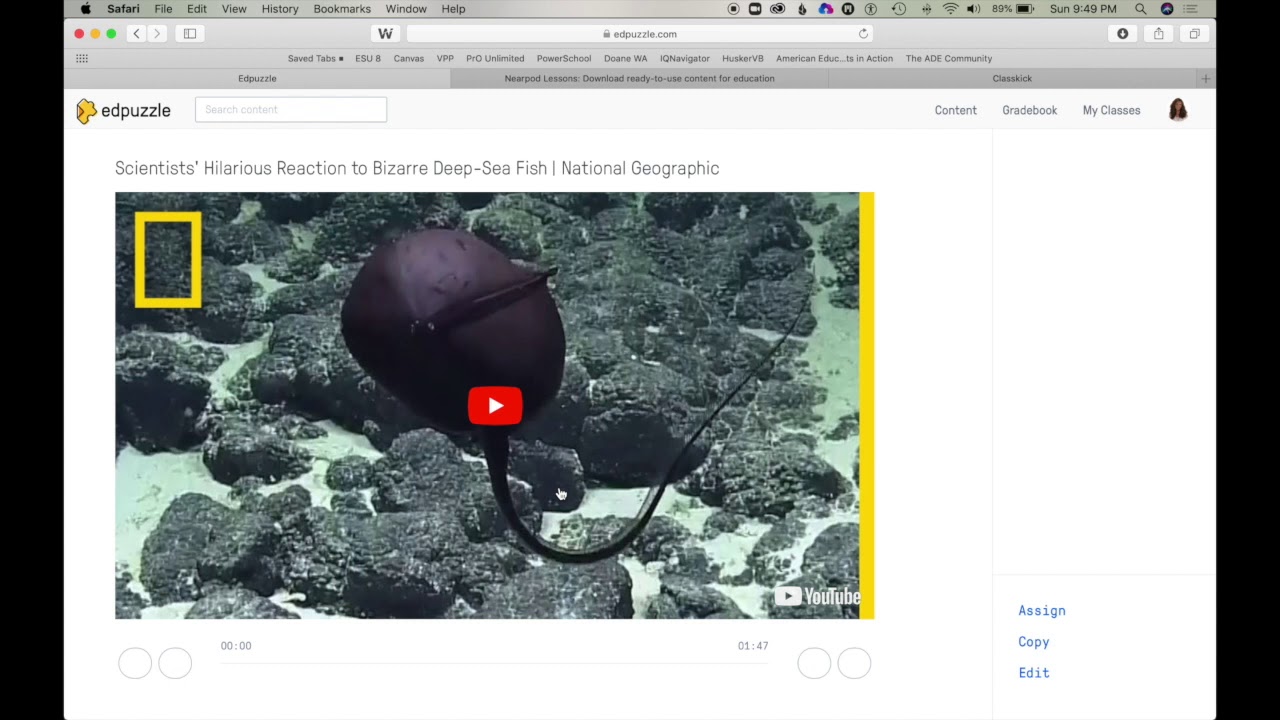Go back with Safari's back arrow
Image resolution: width=1280 pixels, height=720 pixels.
(x=137, y=34)
